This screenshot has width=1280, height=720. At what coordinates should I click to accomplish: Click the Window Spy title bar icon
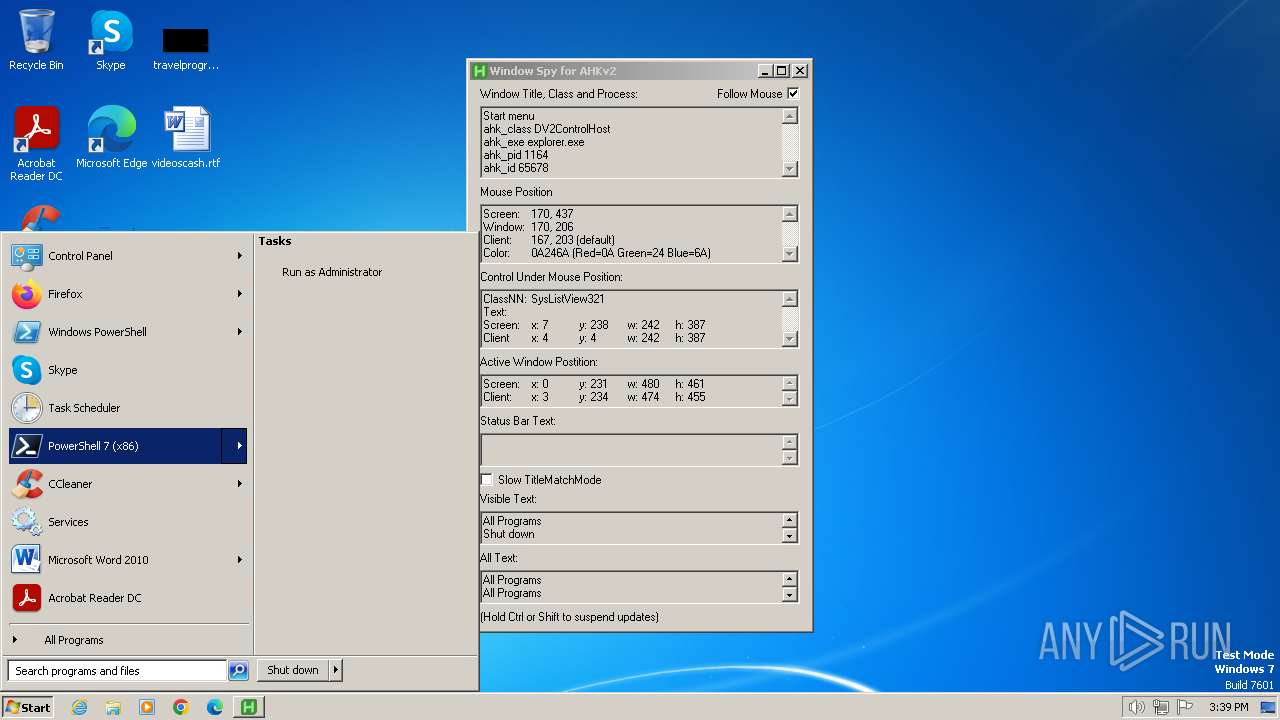[x=479, y=71]
